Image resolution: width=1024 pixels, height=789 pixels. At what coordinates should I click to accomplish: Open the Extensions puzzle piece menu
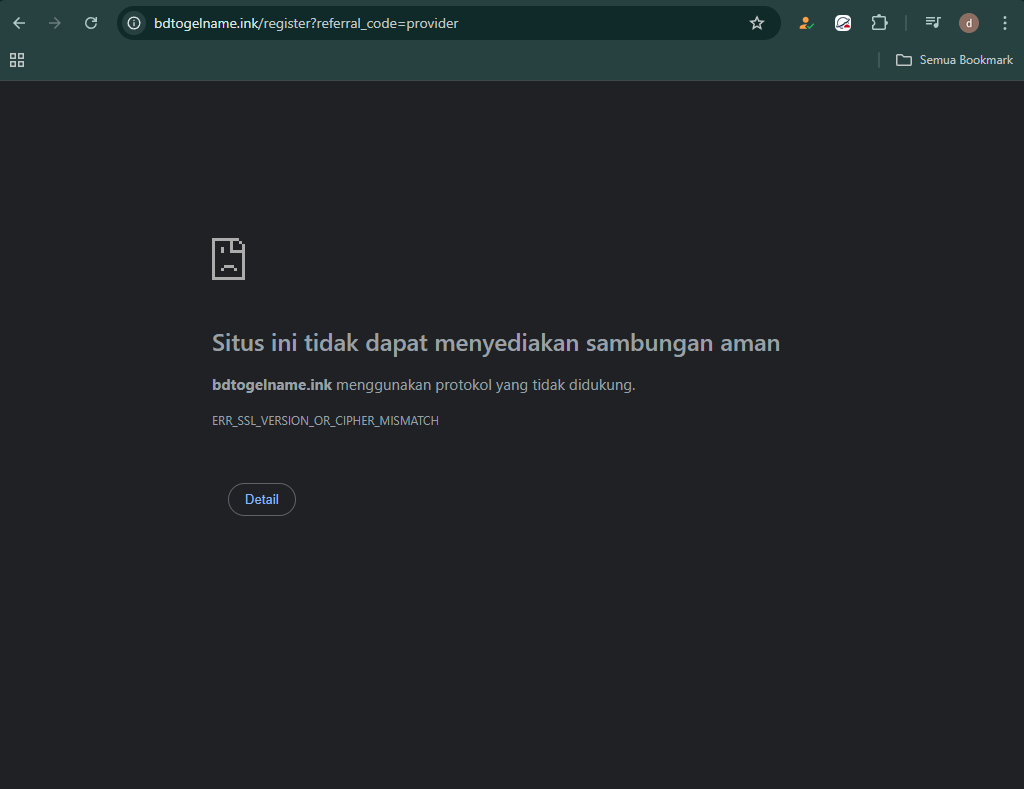[x=880, y=24]
